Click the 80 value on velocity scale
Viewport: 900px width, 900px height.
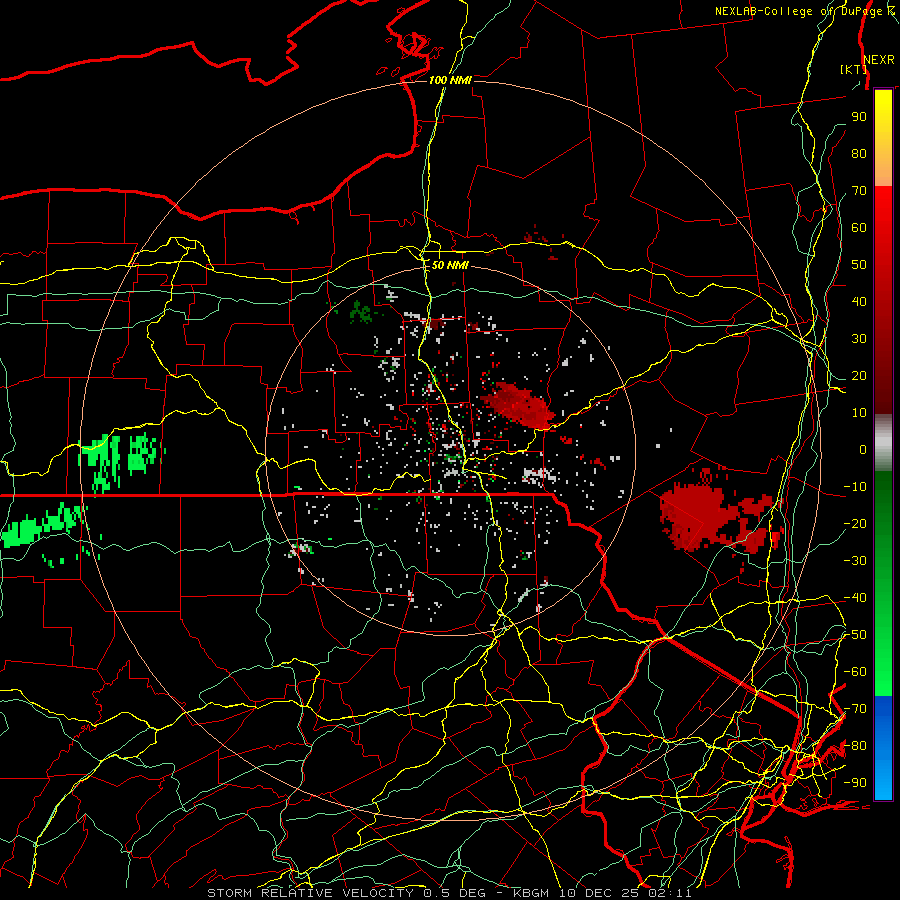[859, 153]
